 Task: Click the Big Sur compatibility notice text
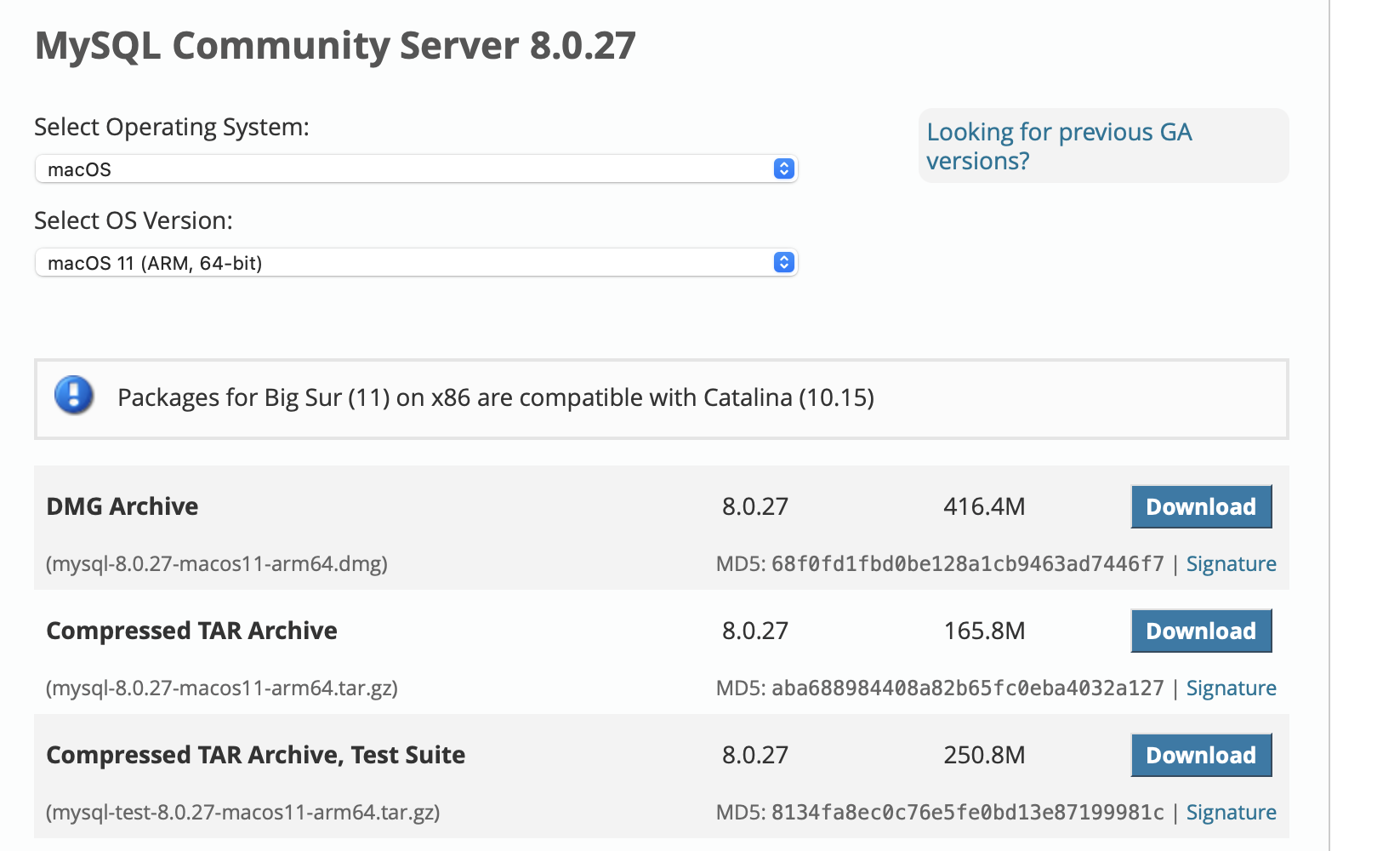tap(496, 397)
